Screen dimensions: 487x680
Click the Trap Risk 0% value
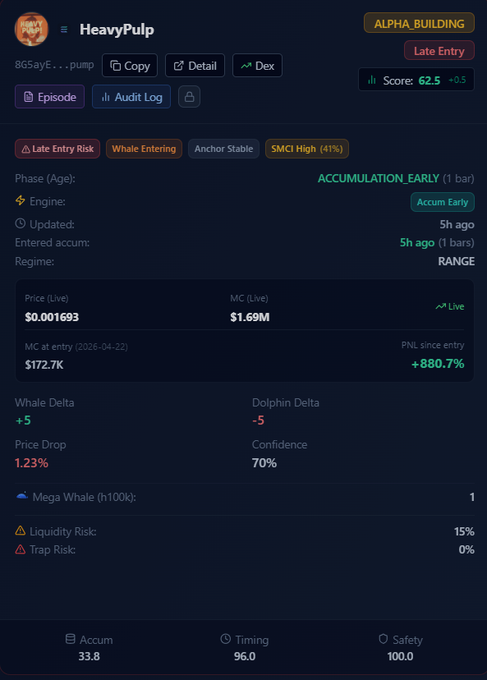[466, 549]
